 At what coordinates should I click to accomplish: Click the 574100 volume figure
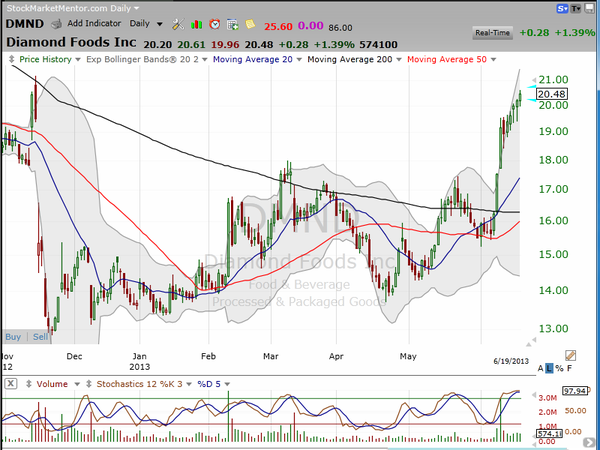point(378,45)
